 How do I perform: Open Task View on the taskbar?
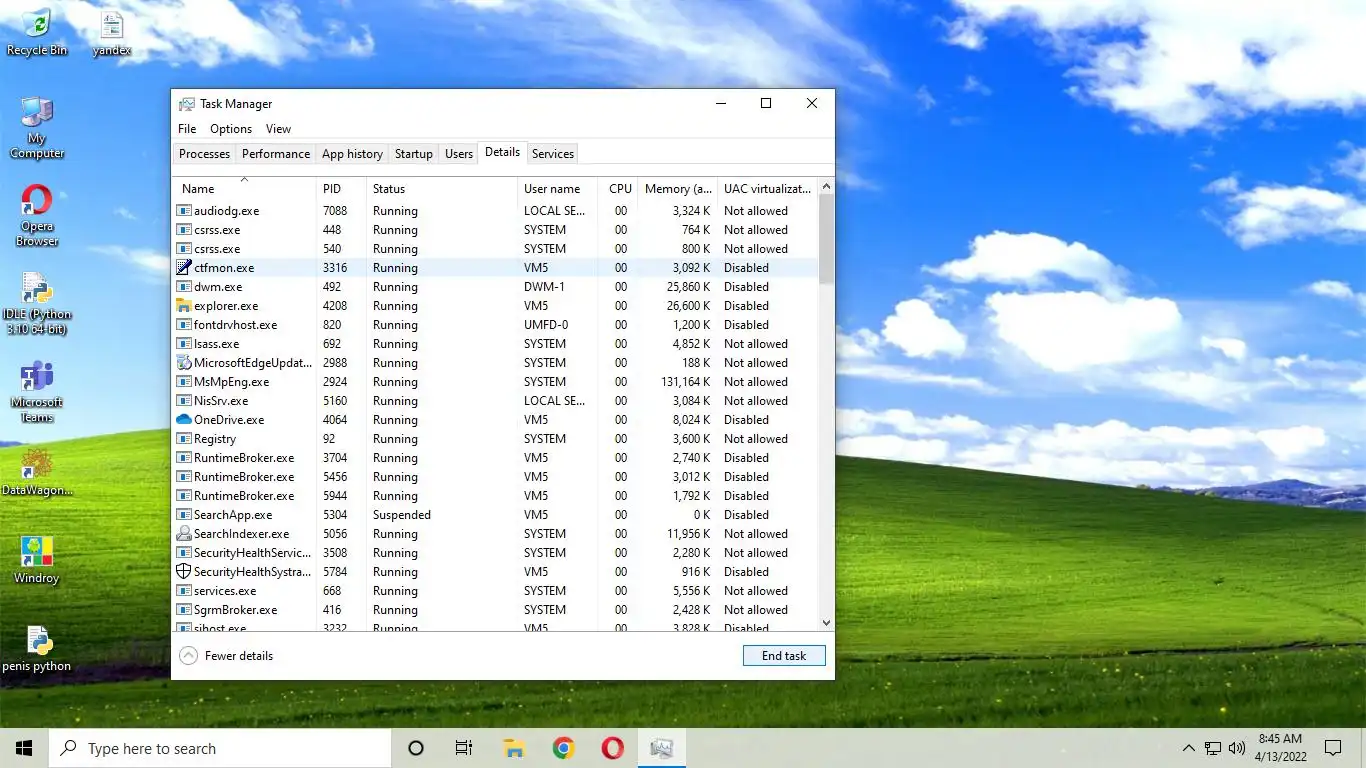[464, 748]
